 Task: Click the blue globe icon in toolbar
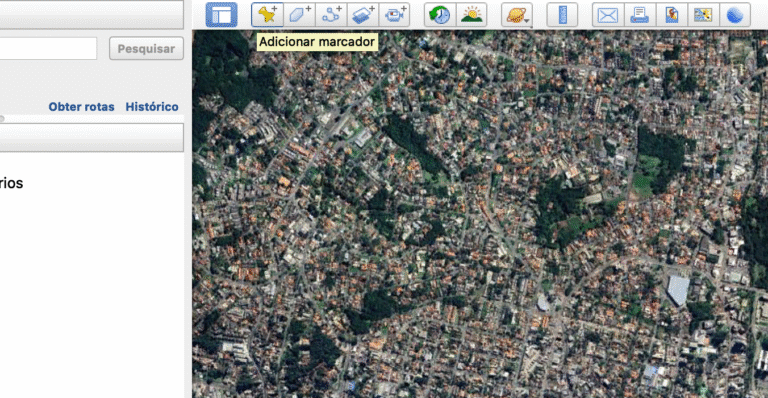[735, 15]
